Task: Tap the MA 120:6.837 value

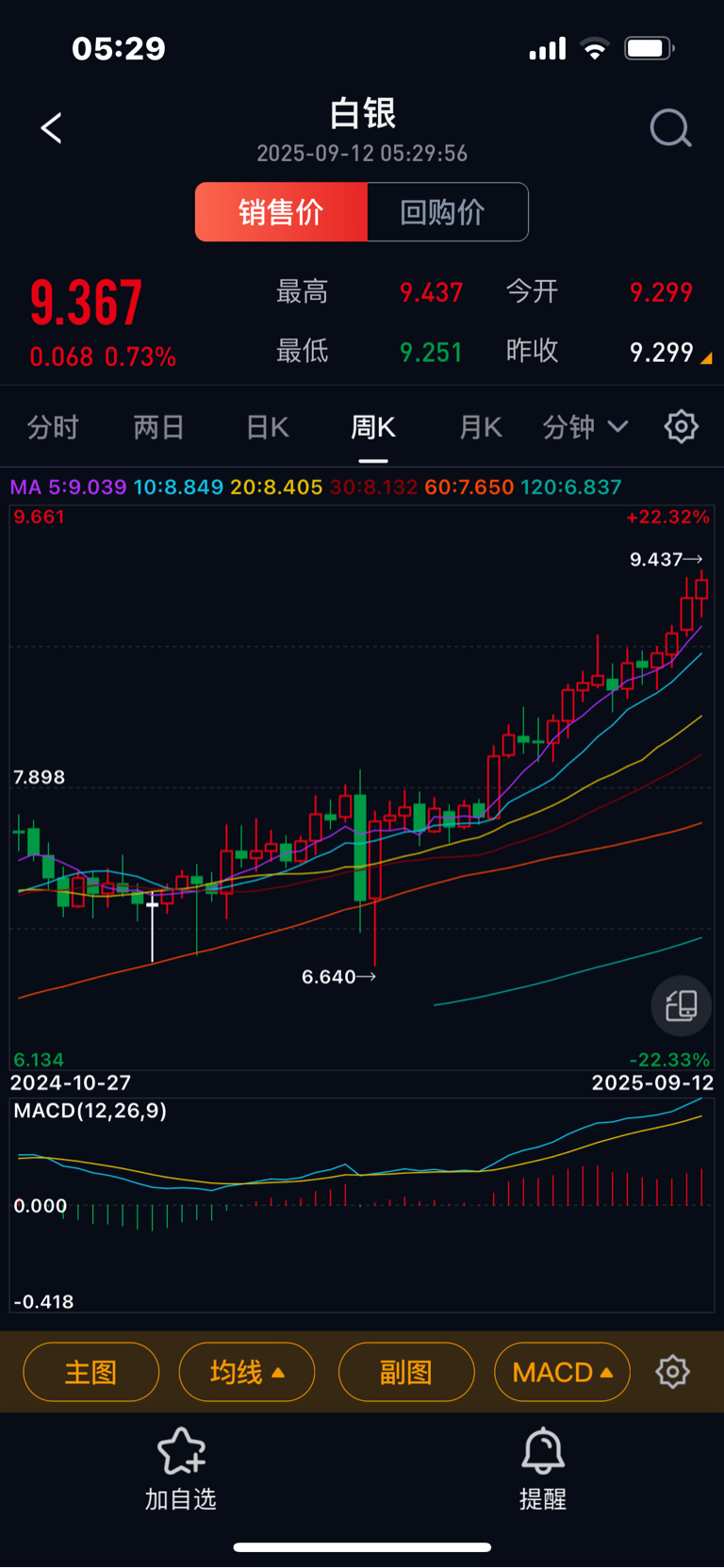Action: pyautogui.click(x=571, y=487)
